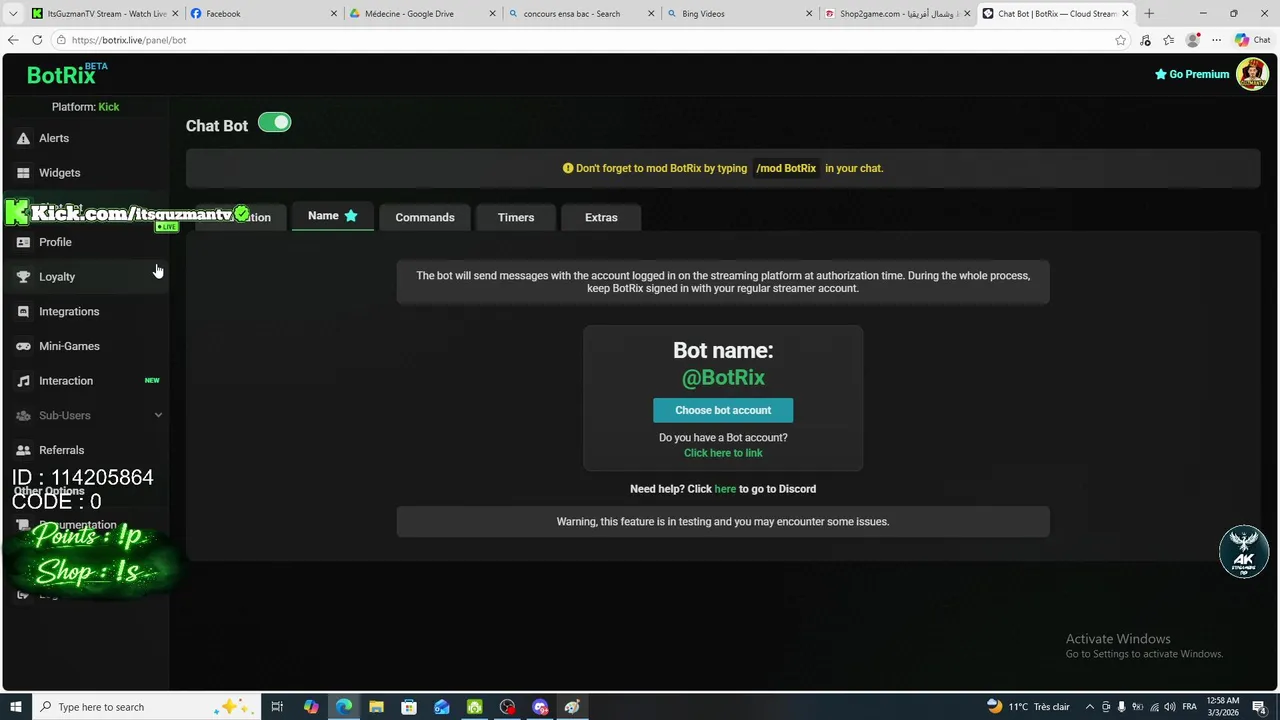Click the Mini-Games controller icon in the sidebar
This screenshot has height=720, width=1280.
[x=23, y=346]
